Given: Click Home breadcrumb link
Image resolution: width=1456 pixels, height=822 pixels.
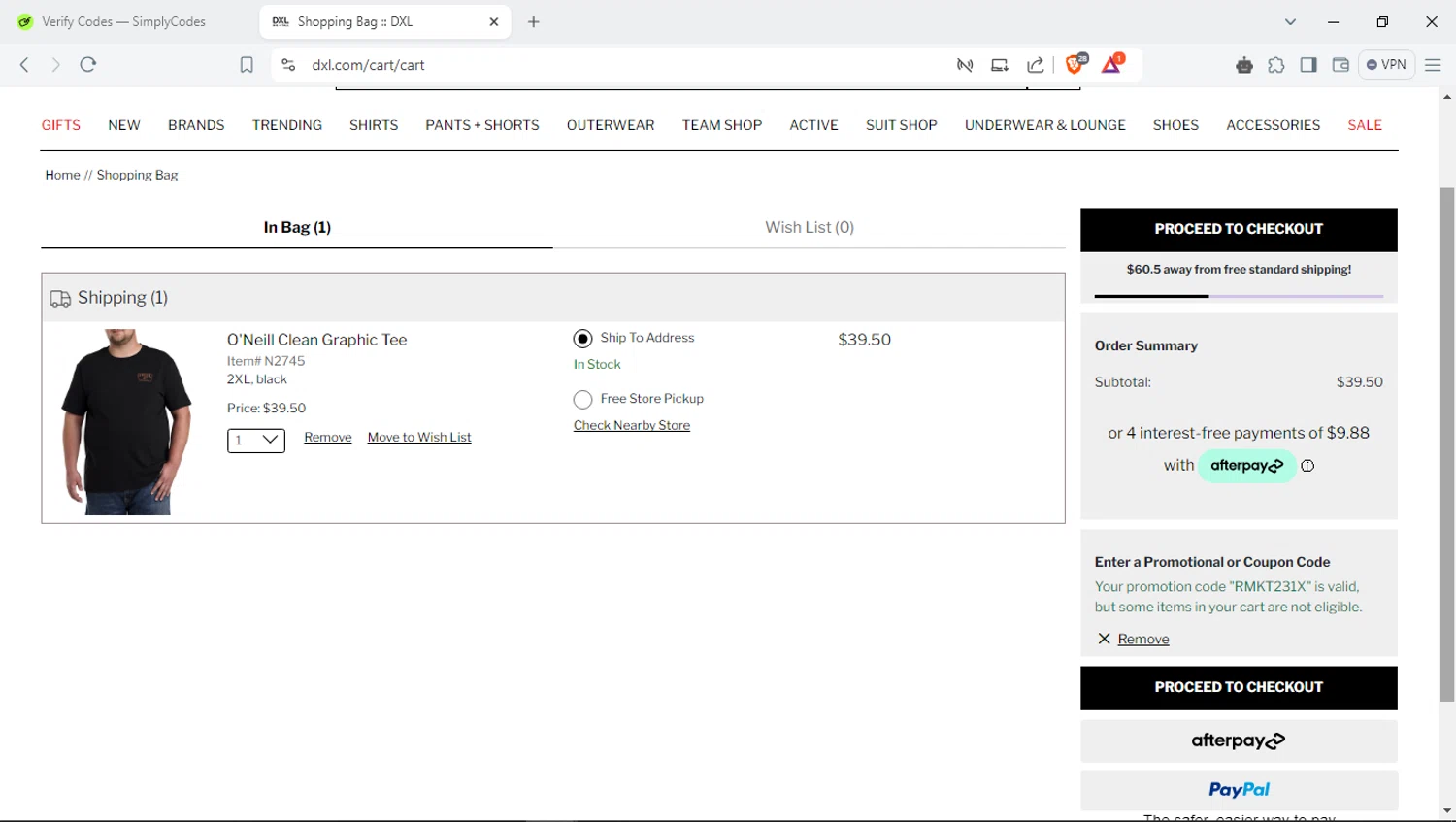Looking at the screenshot, I should pyautogui.click(x=62, y=175).
